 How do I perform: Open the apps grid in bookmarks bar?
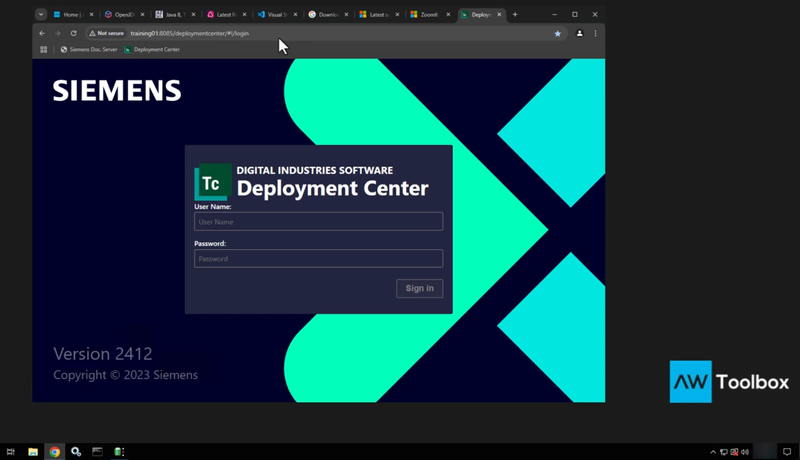[x=44, y=49]
